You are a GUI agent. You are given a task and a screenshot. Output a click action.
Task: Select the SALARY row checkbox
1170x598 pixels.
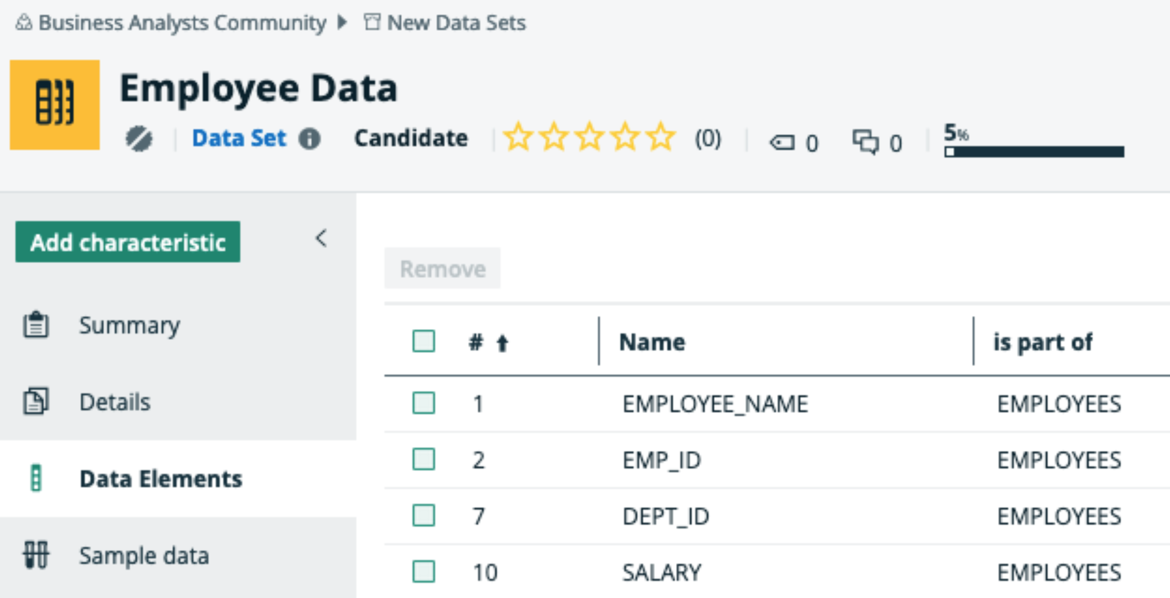pyautogui.click(x=422, y=572)
